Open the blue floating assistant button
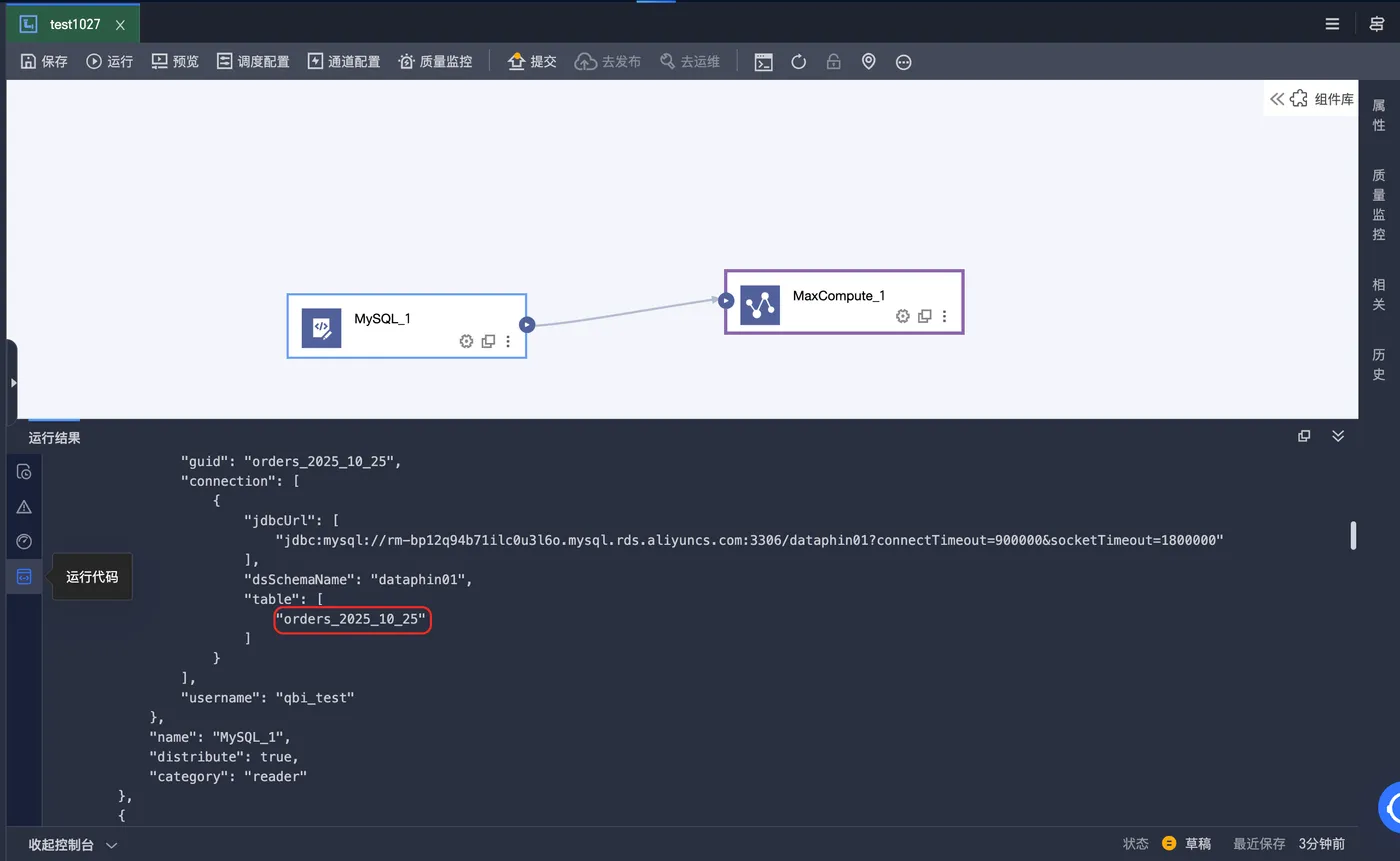 click(1390, 808)
